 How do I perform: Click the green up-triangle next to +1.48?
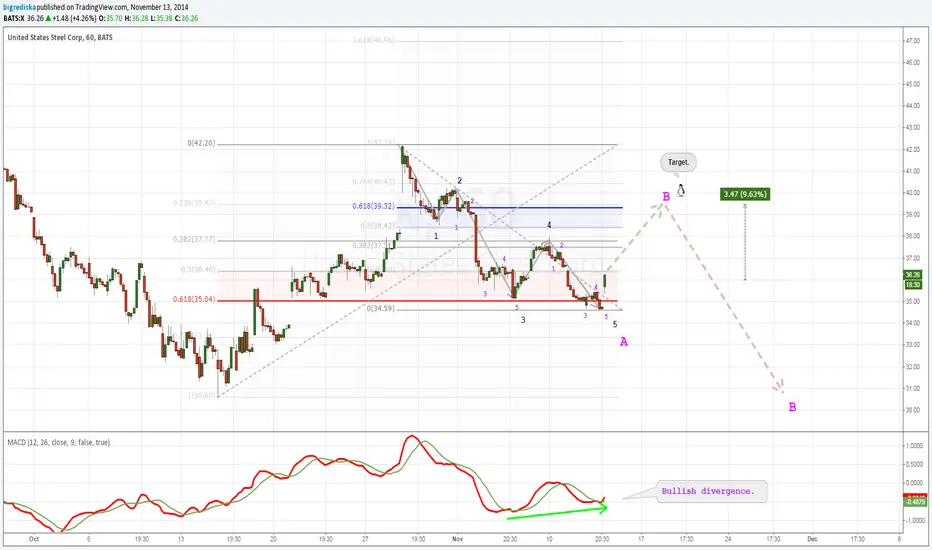point(48,18)
